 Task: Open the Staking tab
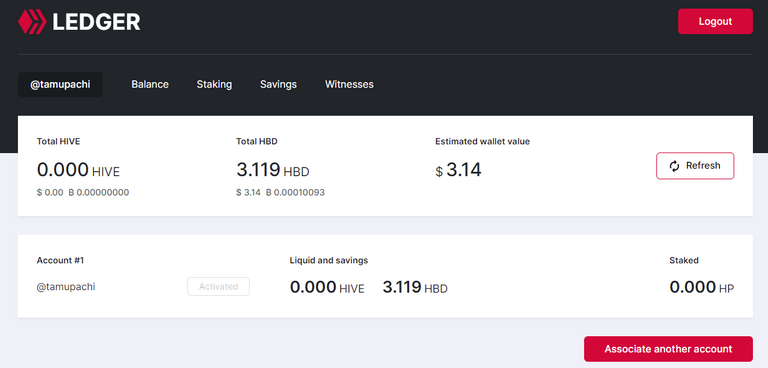pos(214,84)
